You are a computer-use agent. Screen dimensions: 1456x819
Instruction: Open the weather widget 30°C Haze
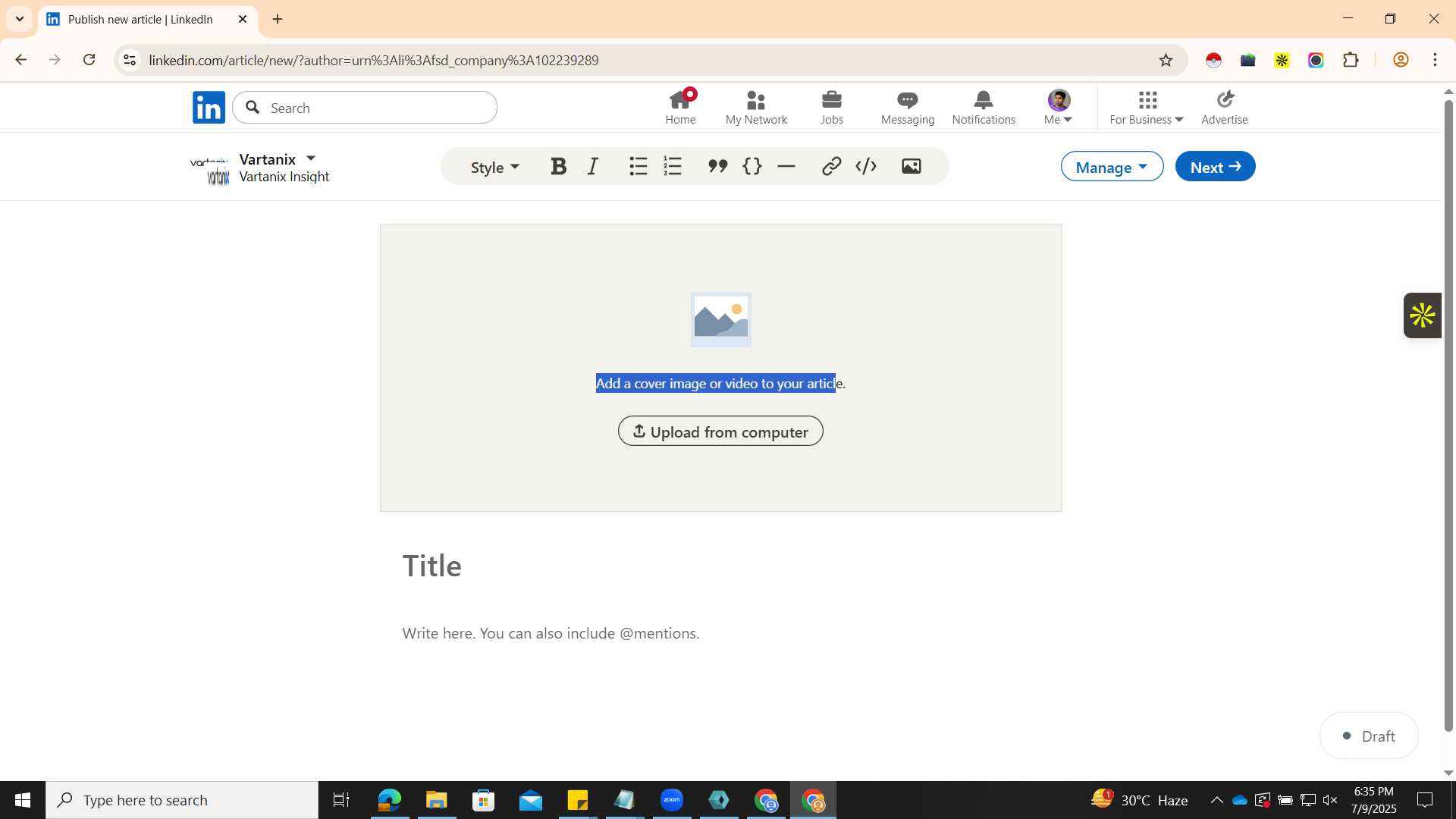pos(1139,800)
